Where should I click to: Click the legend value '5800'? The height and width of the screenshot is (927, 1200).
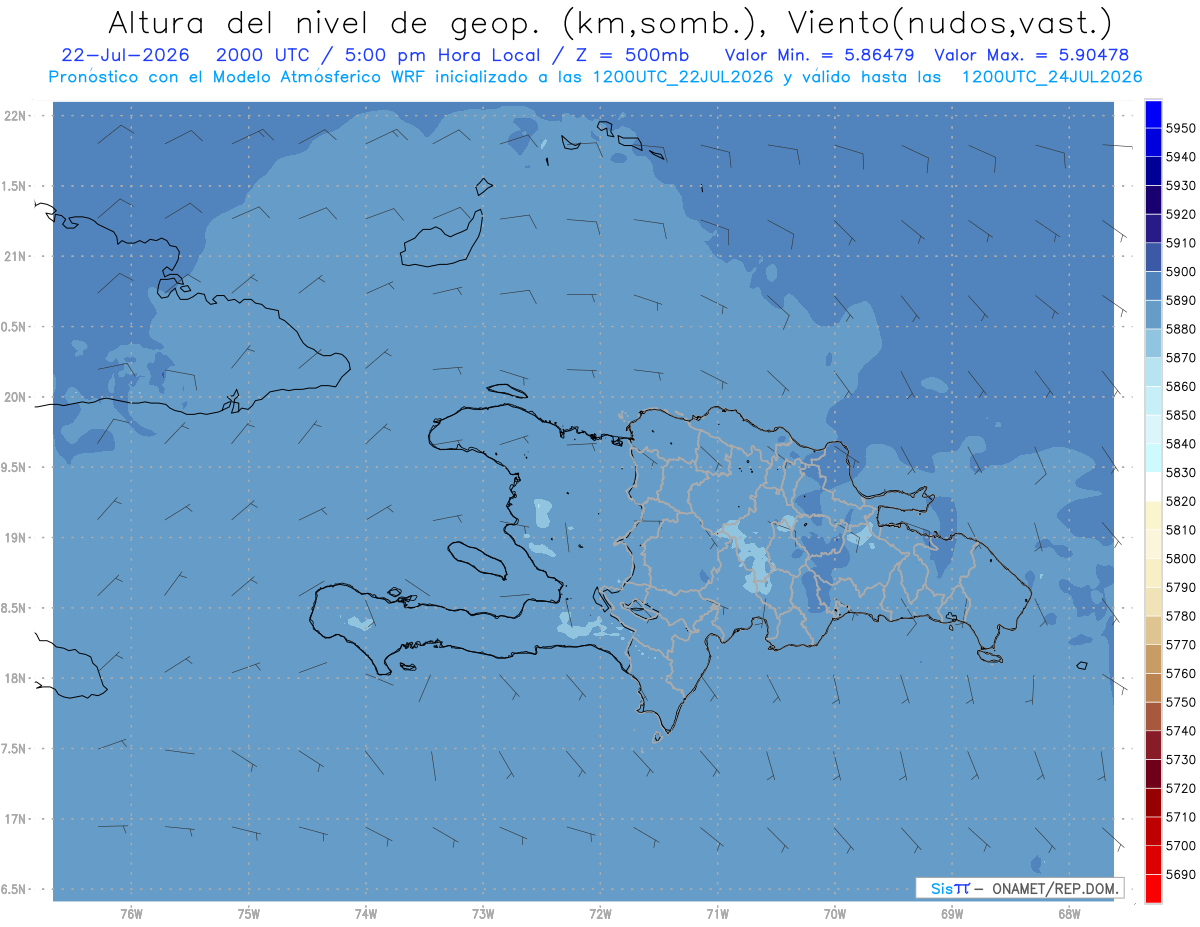1181,558
